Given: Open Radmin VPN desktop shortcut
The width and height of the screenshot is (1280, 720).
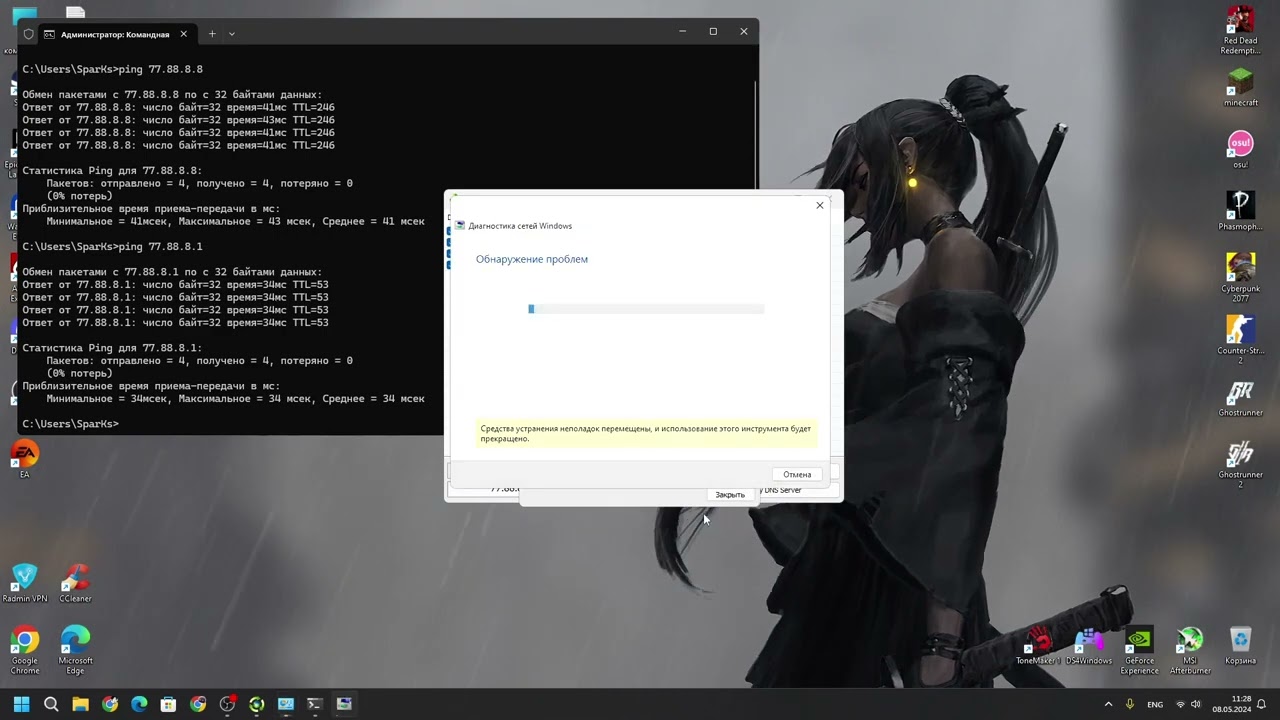Looking at the screenshot, I should click(x=25, y=583).
